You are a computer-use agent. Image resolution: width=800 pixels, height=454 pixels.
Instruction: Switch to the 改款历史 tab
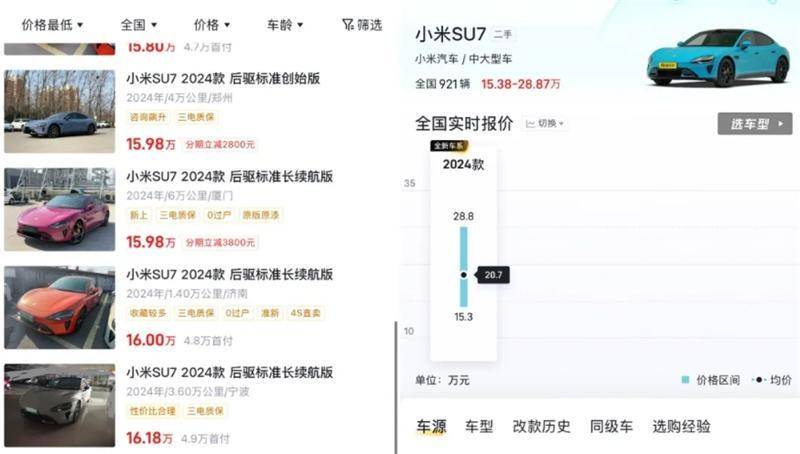click(541, 426)
